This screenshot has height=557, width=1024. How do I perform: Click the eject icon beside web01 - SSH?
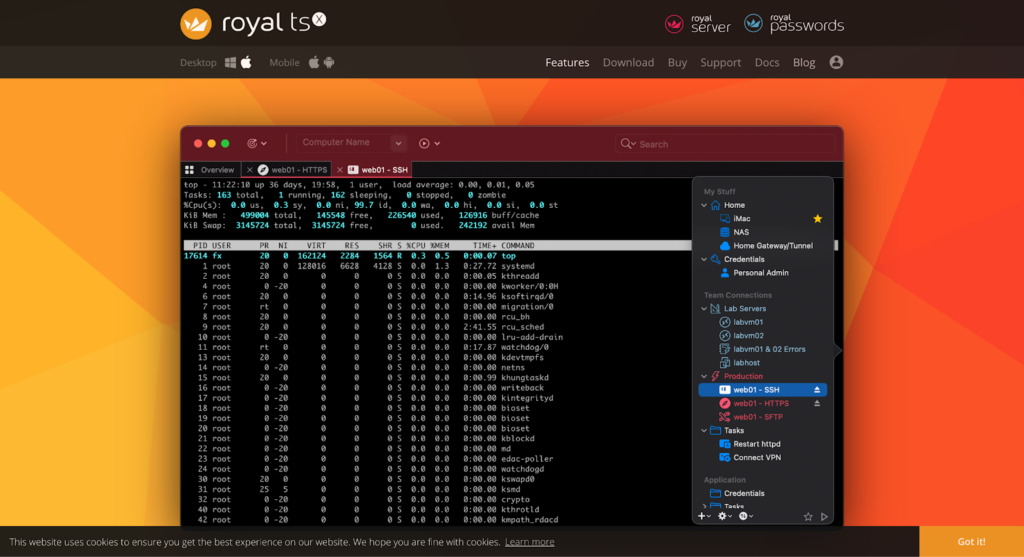817,390
